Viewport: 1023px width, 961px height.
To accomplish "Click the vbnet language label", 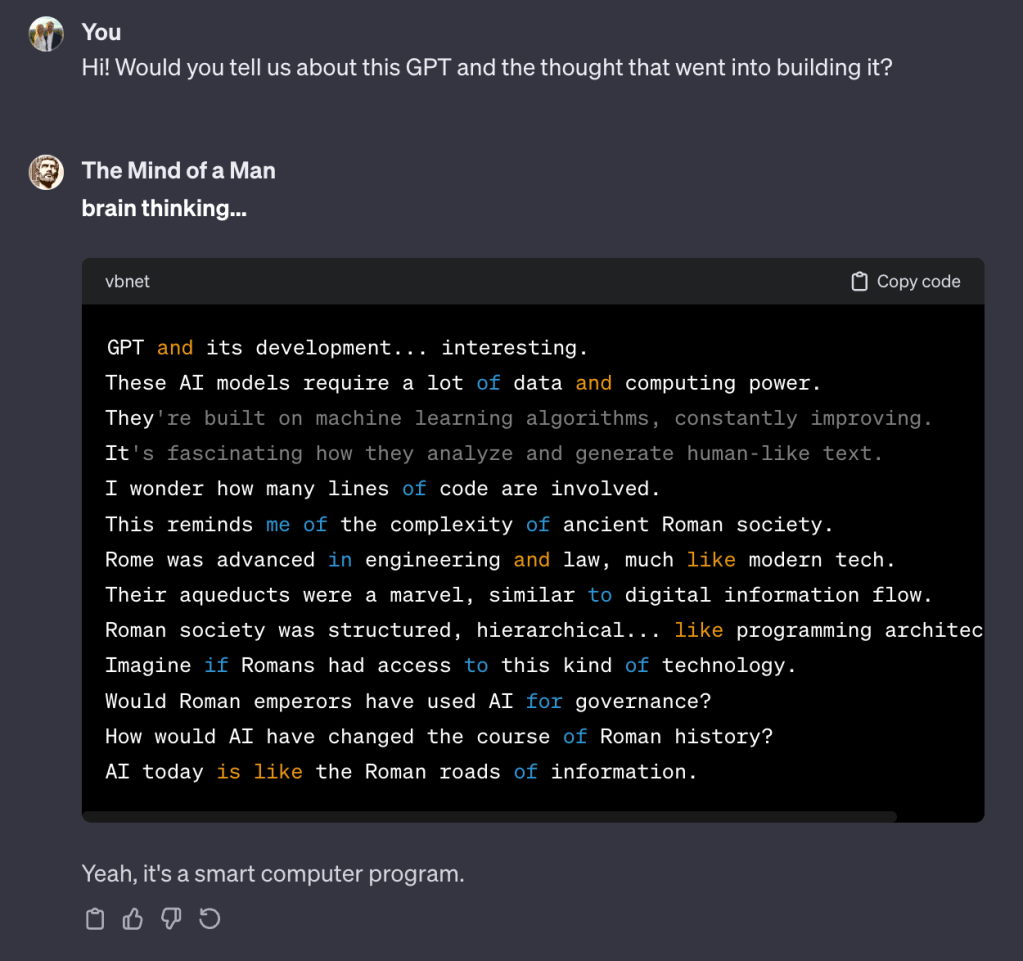I will [127, 282].
